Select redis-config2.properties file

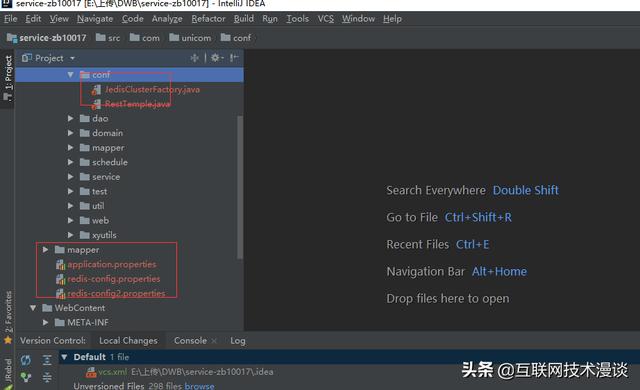pyautogui.click(x=116, y=293)
